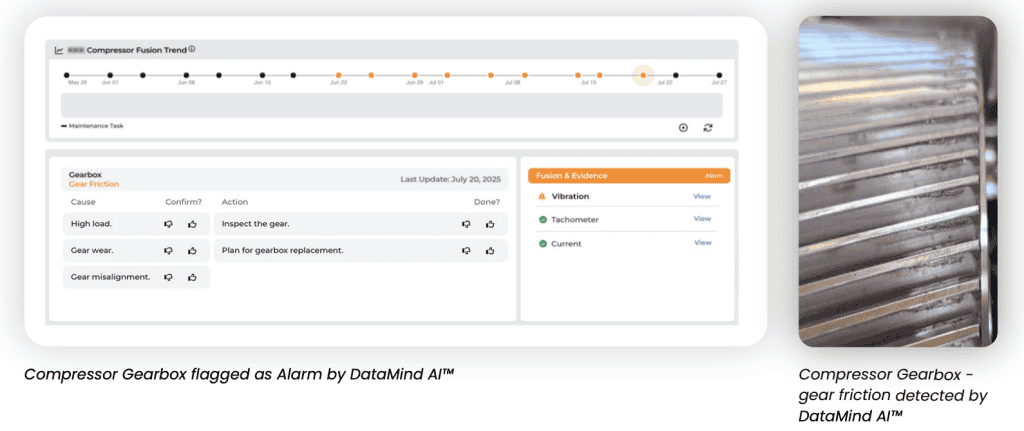The height and width of the screenshot is (431, 1024).
Task: Select the Fusion & Evidence orange header
Action: tap(629, 175)
